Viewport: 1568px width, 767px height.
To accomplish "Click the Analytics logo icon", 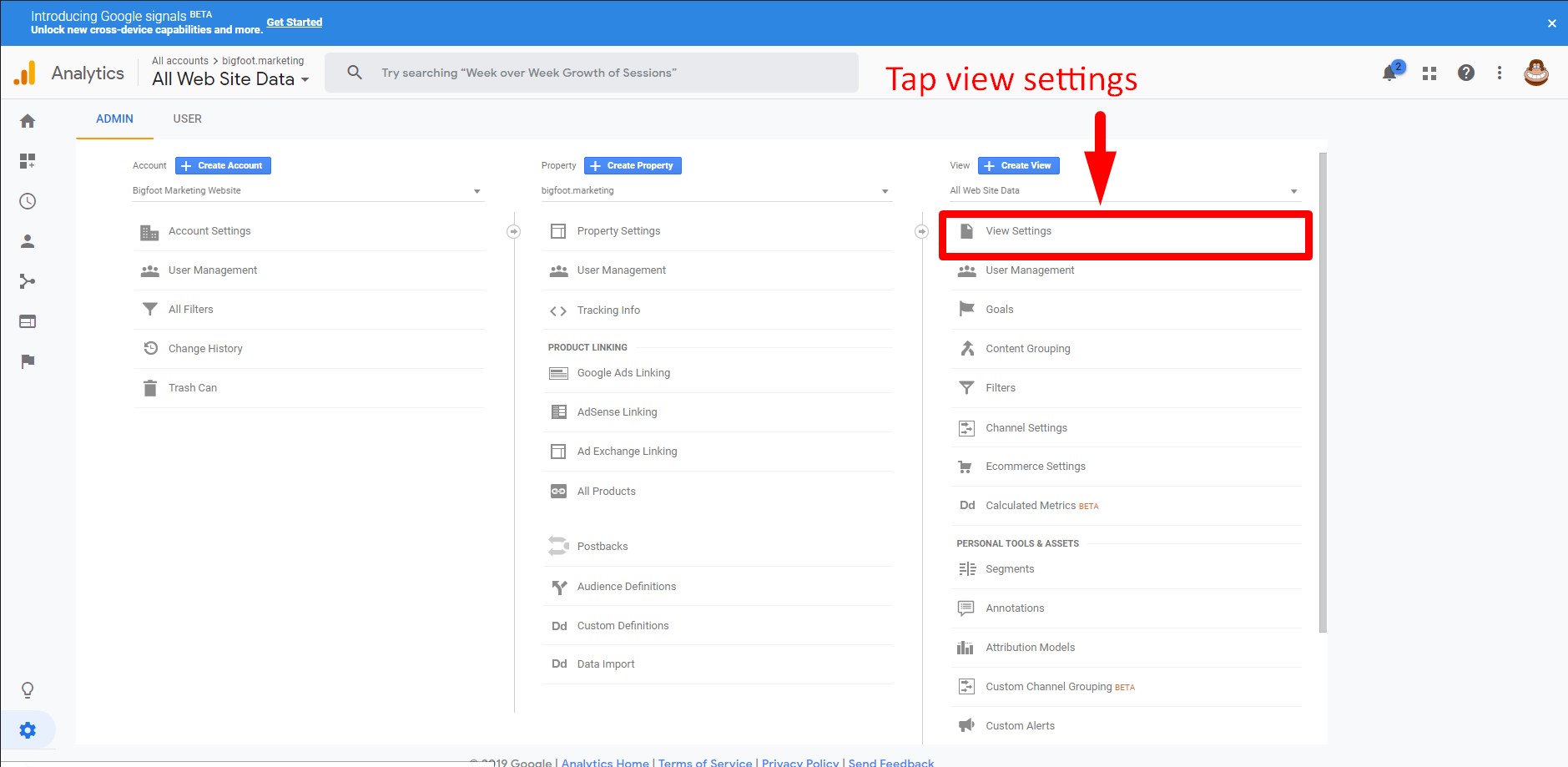I will pos(25,73).
